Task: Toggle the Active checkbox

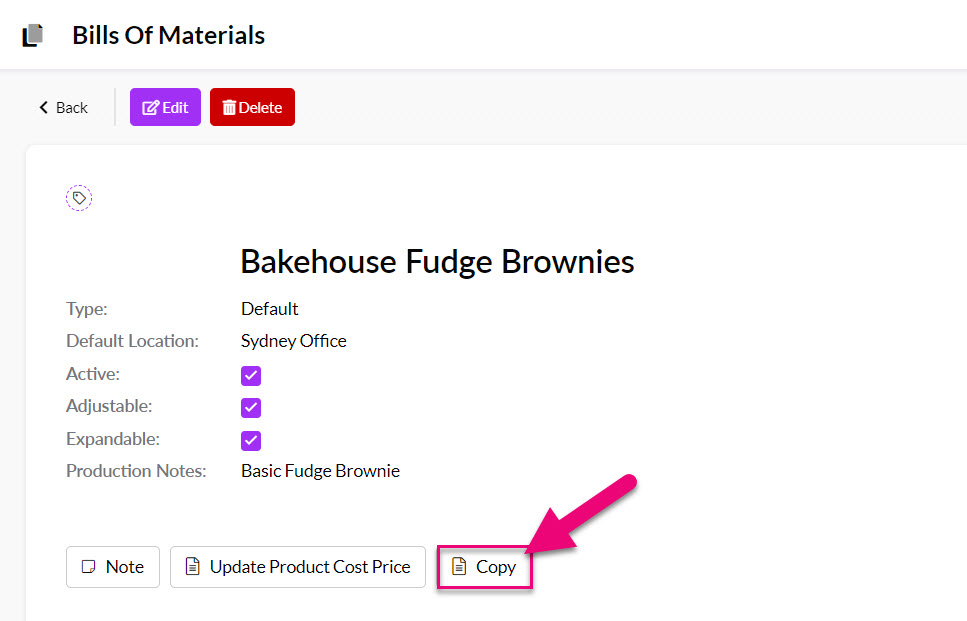Action: coord(251,376)
